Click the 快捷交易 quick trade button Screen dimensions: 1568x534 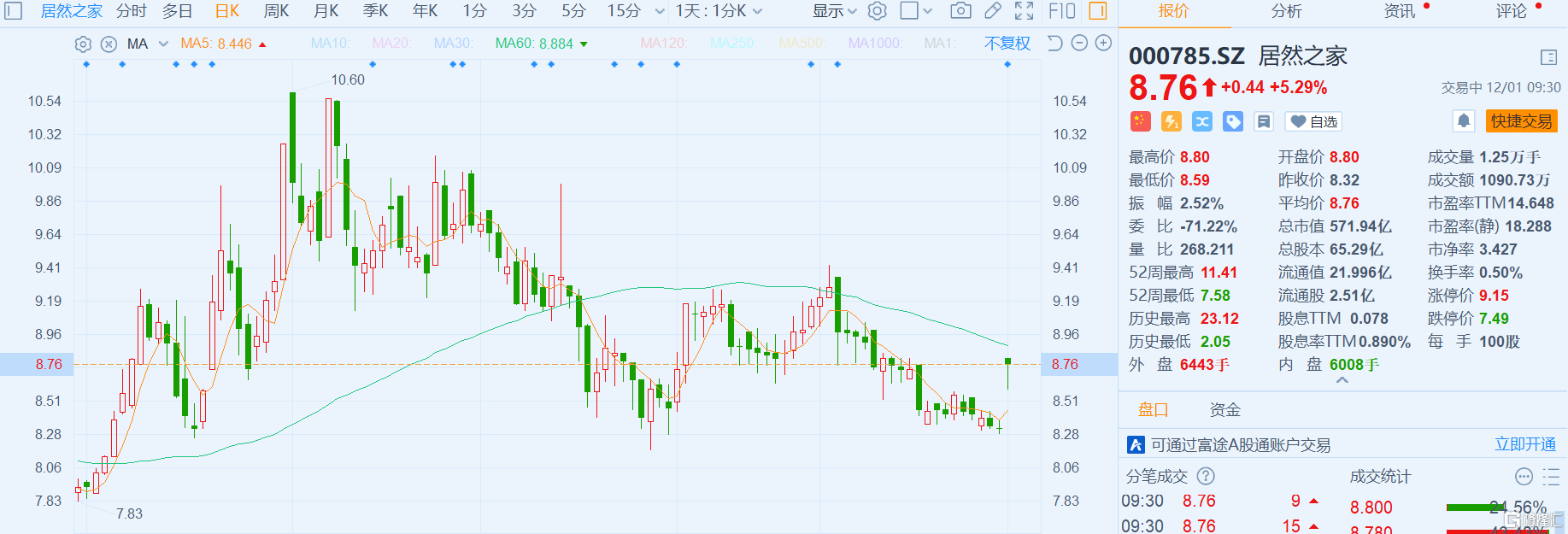click(x=1521, y=121)
